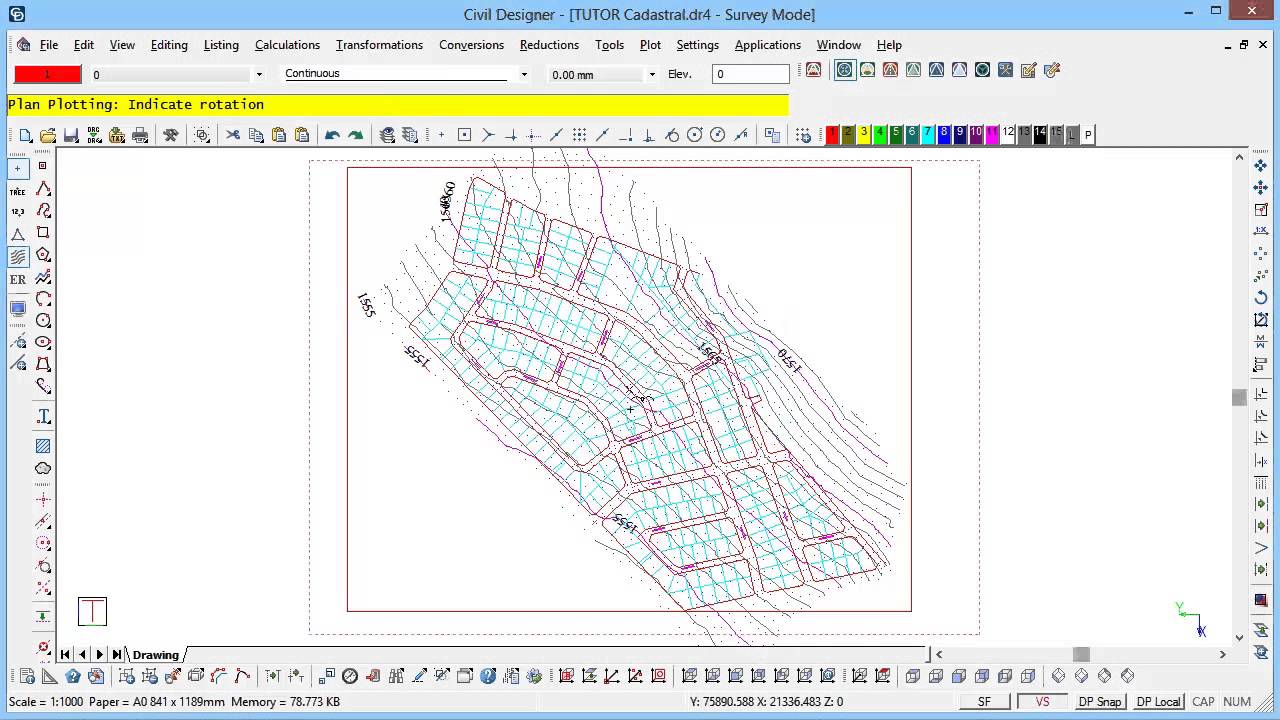Click the pan arrows icon on right toolbar
1280x720 pixels.
coord(1261,165)
